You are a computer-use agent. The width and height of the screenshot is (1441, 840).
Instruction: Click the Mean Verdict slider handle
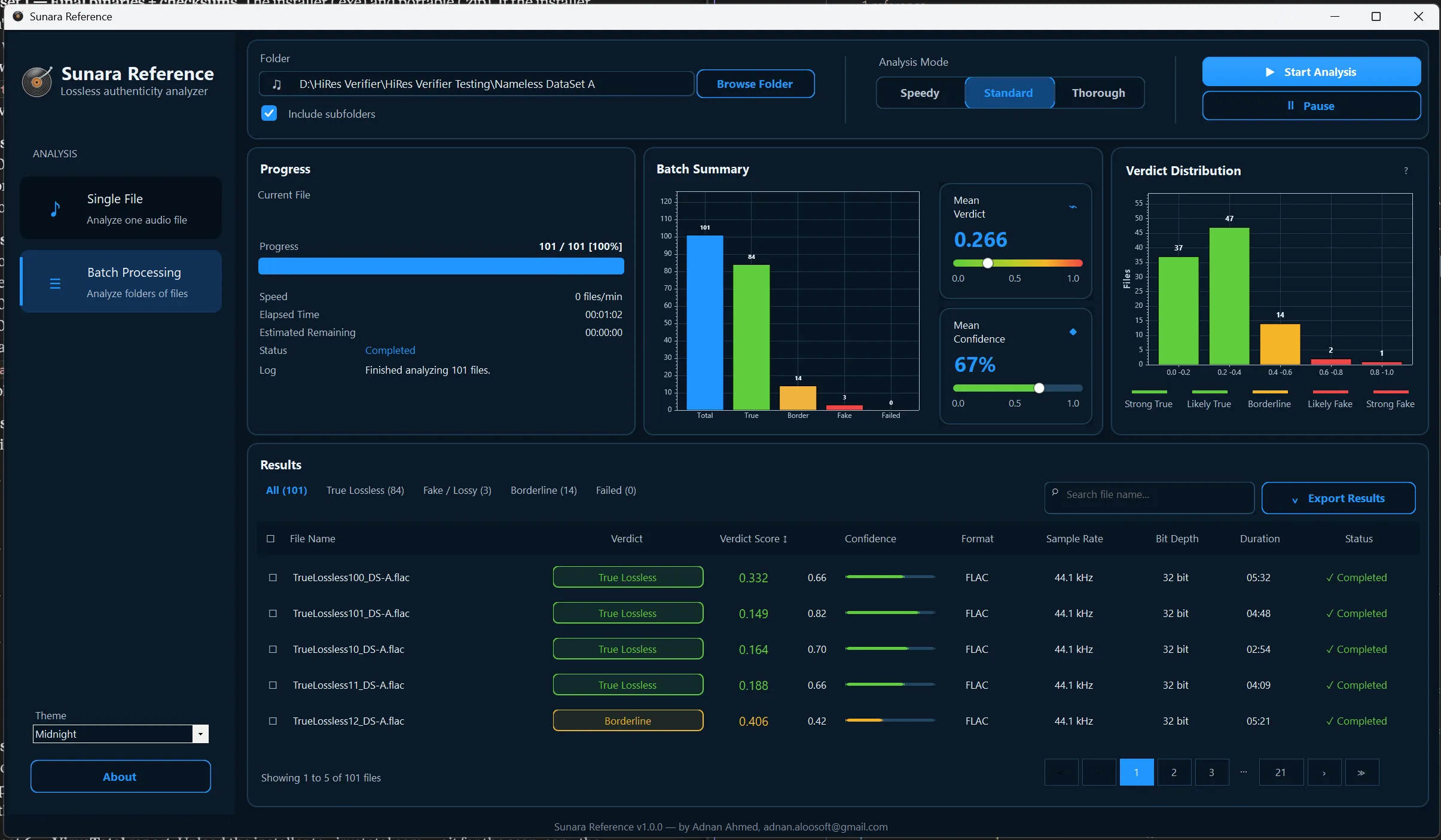[988, 263]
